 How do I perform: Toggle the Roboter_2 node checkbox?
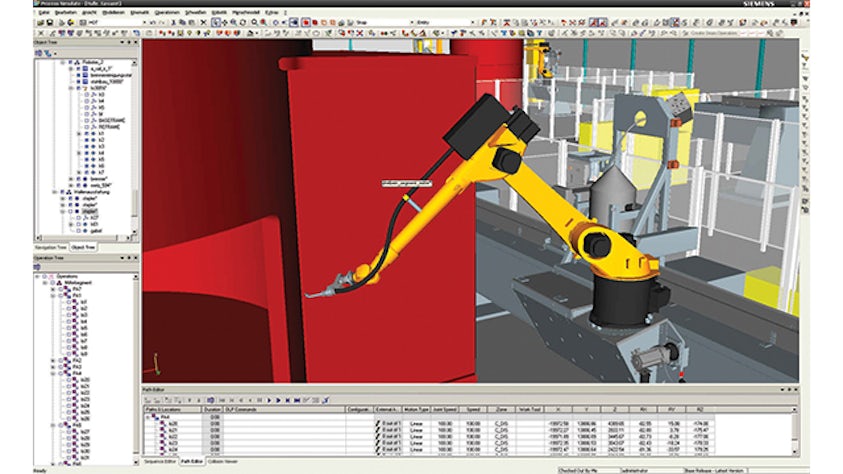pos(70,62)
